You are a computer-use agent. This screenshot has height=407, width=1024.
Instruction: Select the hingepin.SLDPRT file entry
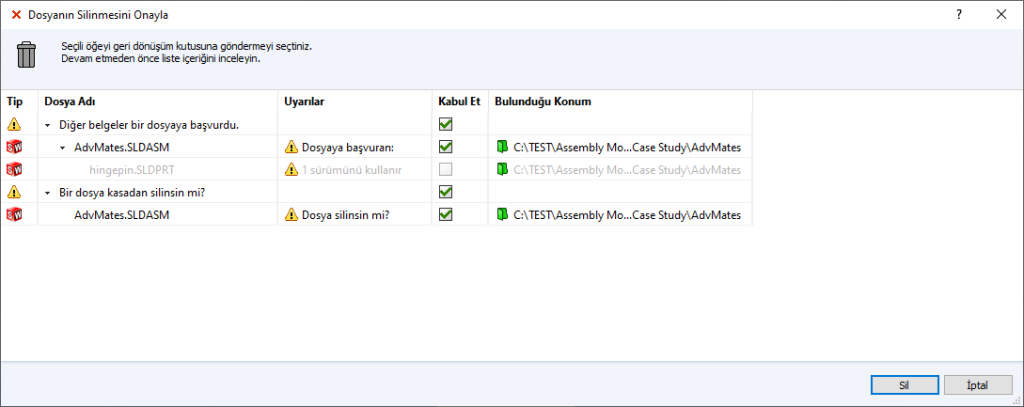[x=132, y=169]
